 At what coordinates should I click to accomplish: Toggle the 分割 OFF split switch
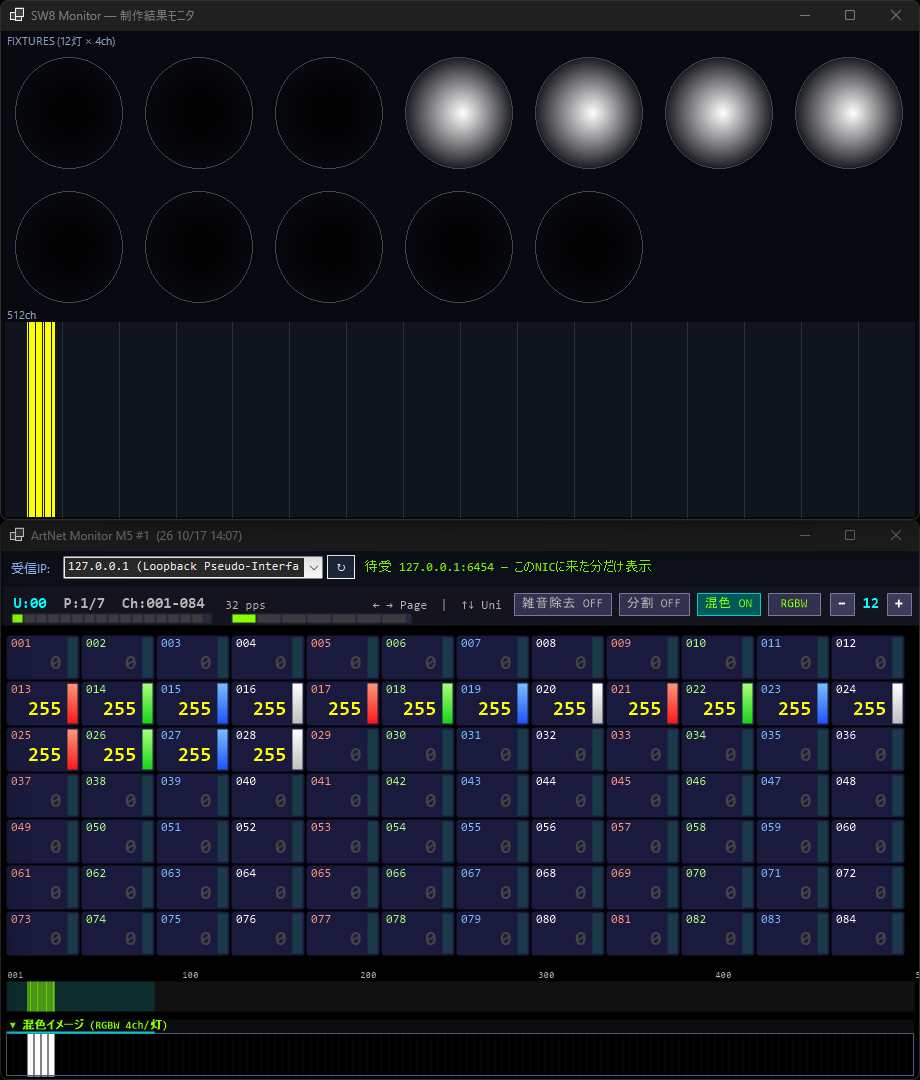pos(654,603)
